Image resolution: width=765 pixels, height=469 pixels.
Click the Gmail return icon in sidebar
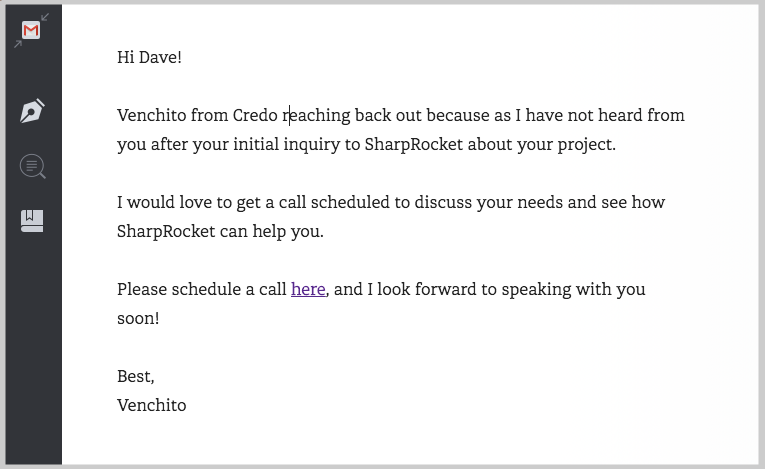[31, 31]
